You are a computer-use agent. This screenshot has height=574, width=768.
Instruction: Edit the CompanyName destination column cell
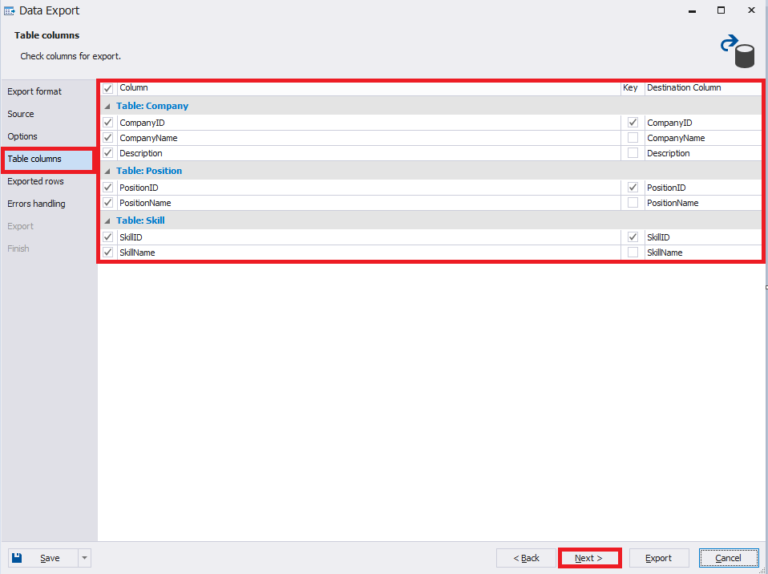tap(703, 138)
